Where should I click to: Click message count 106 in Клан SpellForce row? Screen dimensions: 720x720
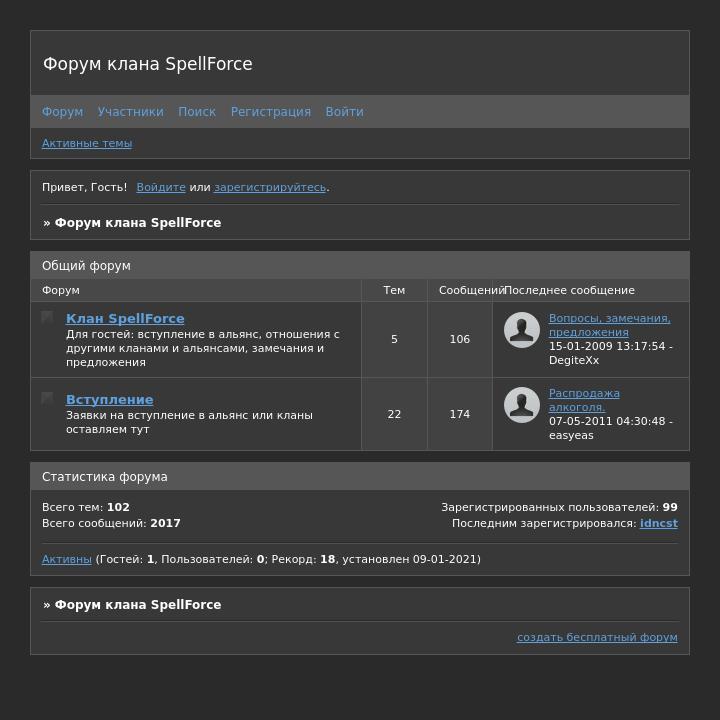pos(460,339)
